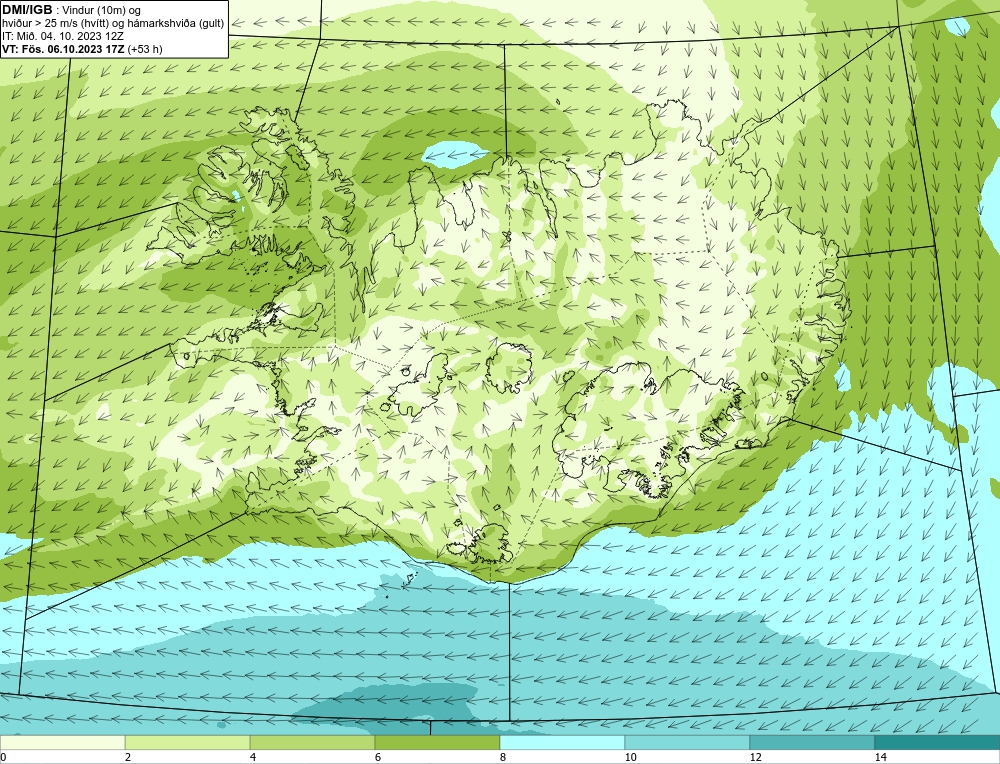
Task: Click the darkest teal legend swatch above 14
Action: (x=938, y=742)
